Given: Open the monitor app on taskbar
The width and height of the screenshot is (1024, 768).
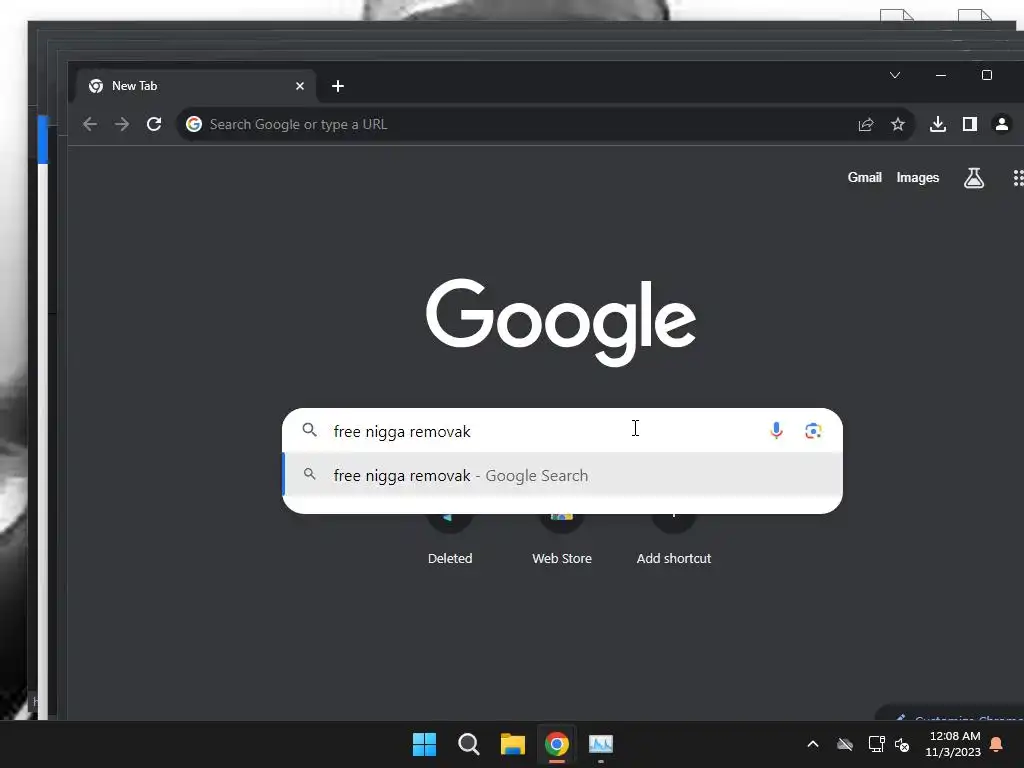Looking at the screenshot, I should click(x=601, y=744).
